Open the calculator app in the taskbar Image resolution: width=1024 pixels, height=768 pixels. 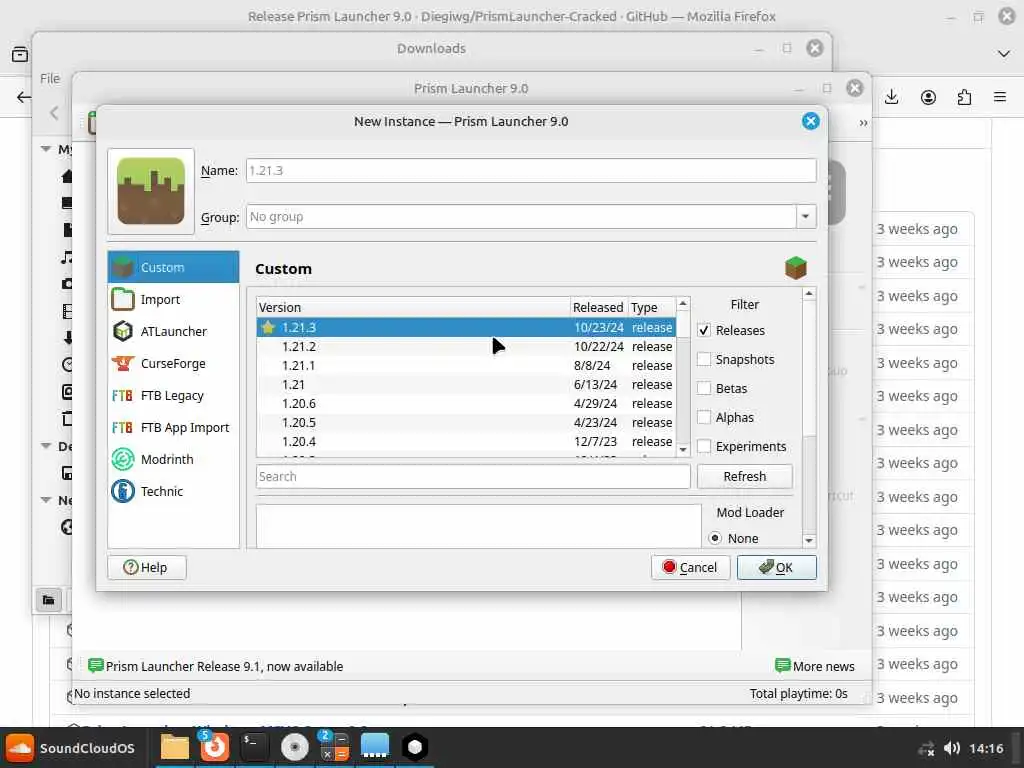pyautogui.click(x=334, y=747)
